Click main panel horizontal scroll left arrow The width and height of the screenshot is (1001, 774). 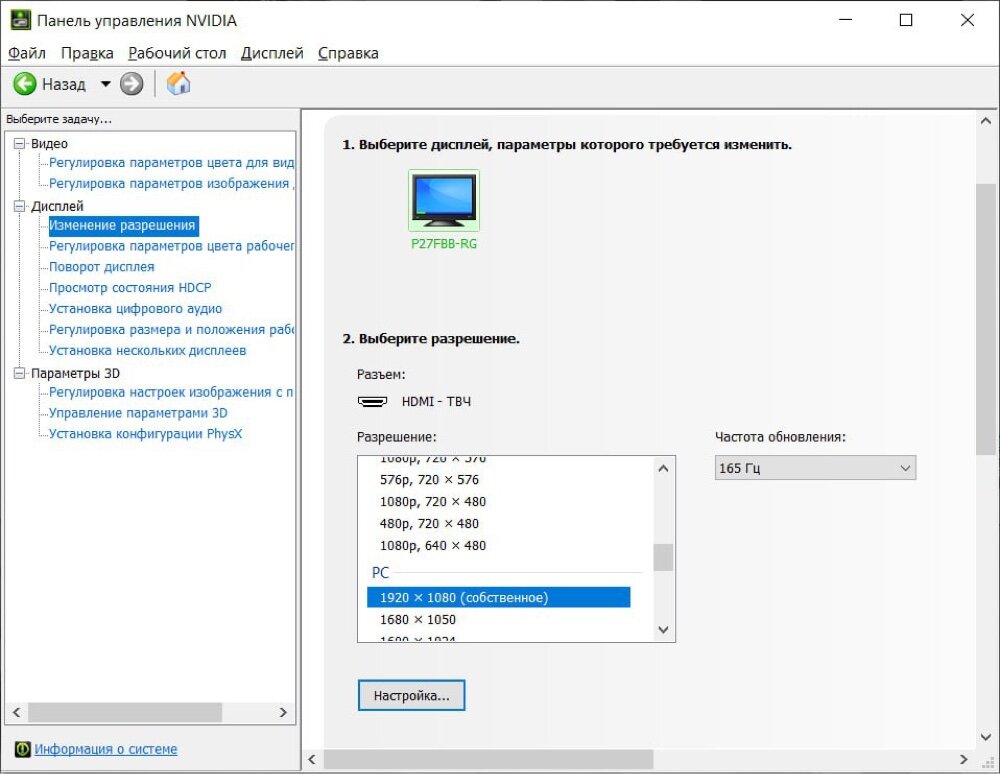(312, 759)
